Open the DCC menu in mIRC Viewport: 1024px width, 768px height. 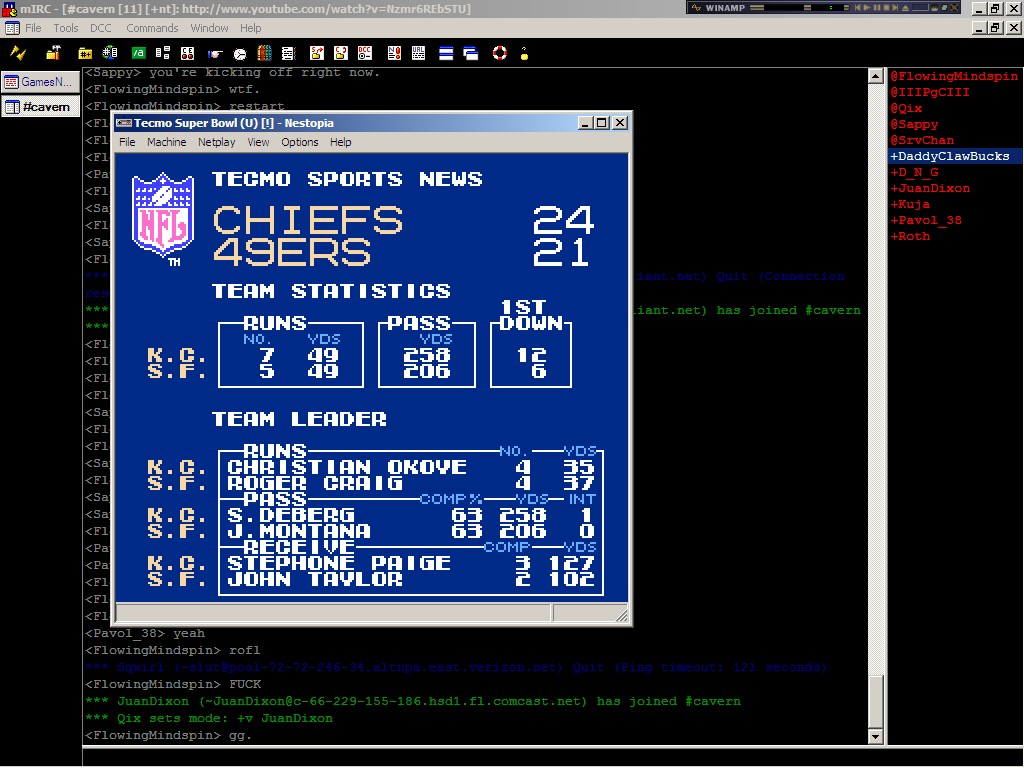pos(101,28)
